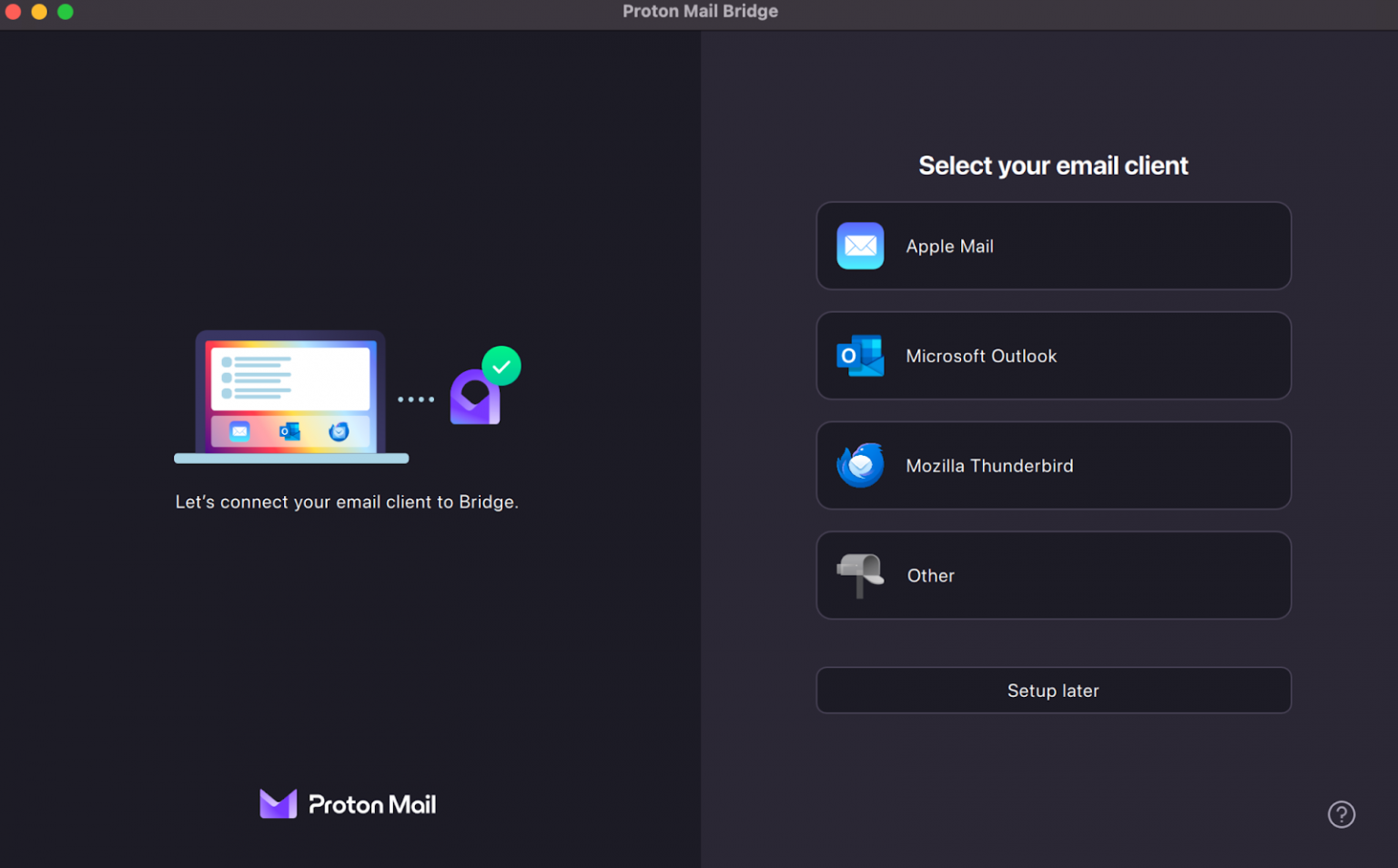Click the Outlook icon inside the laptop graphic
Screen dimensions: 1398x868
[289, 430]
